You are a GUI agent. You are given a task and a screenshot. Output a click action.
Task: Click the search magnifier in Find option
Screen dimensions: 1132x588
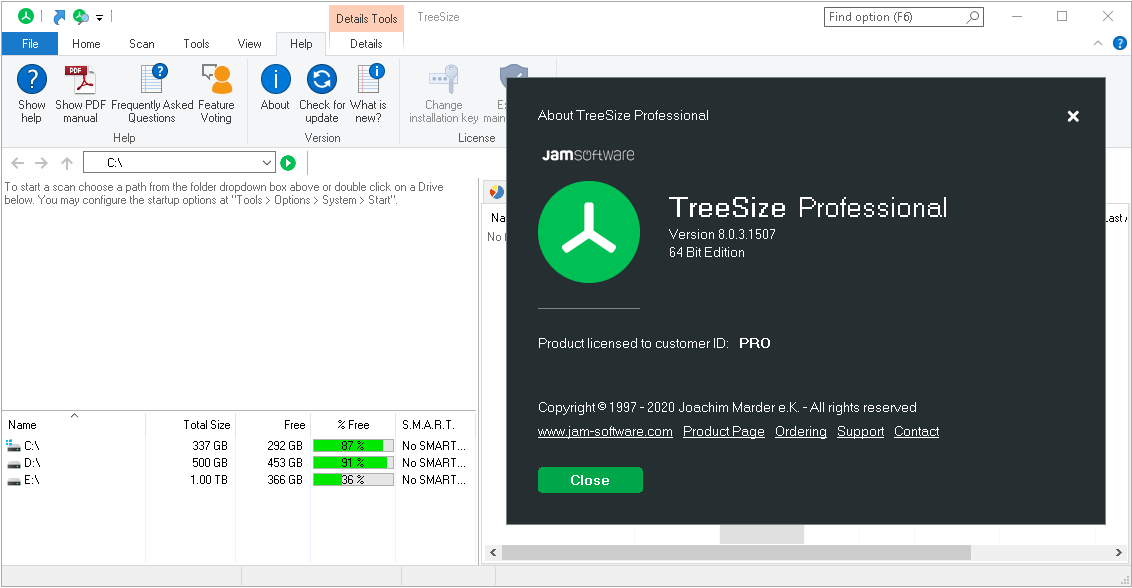[x=973, y=17]
